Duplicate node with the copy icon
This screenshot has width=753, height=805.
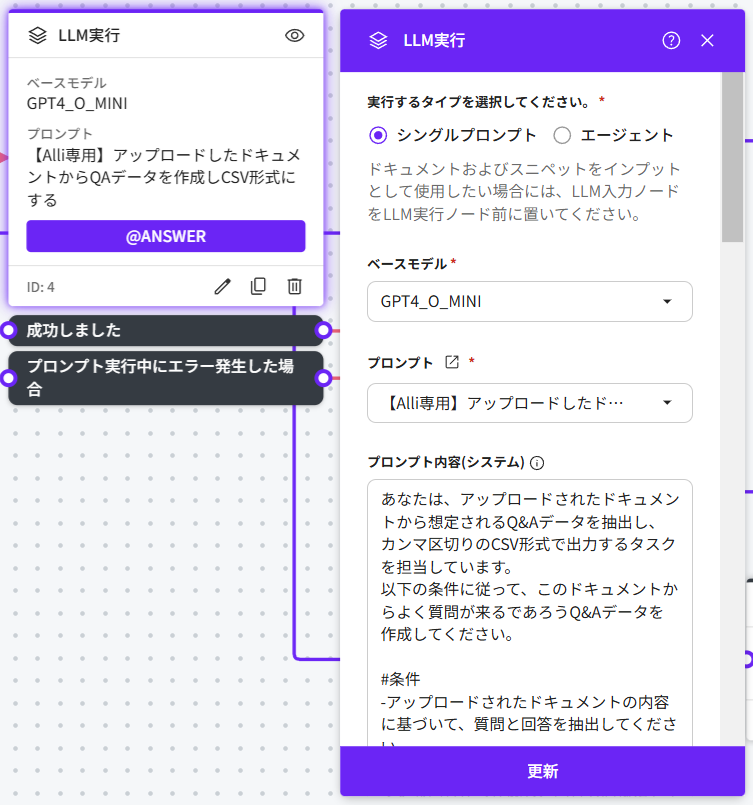tap(258, 287)
